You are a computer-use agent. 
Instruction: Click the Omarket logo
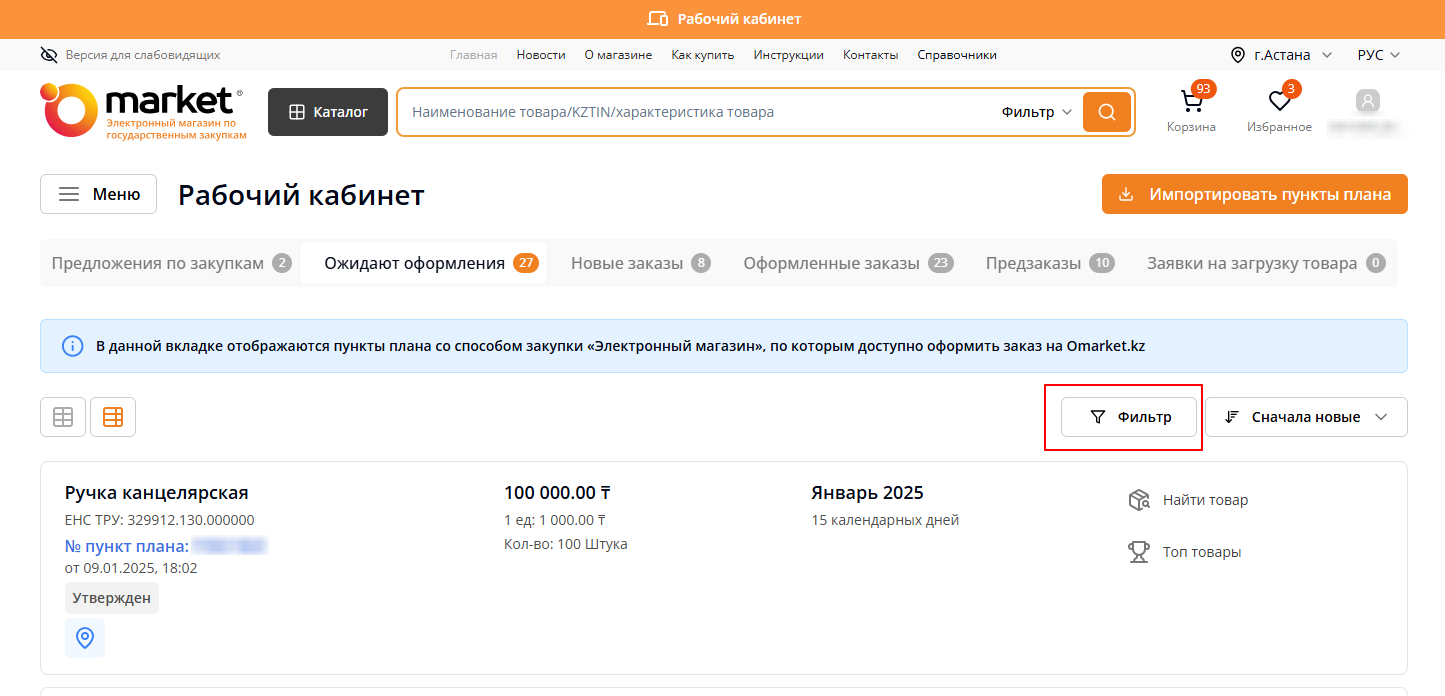[x=143, y=111]
